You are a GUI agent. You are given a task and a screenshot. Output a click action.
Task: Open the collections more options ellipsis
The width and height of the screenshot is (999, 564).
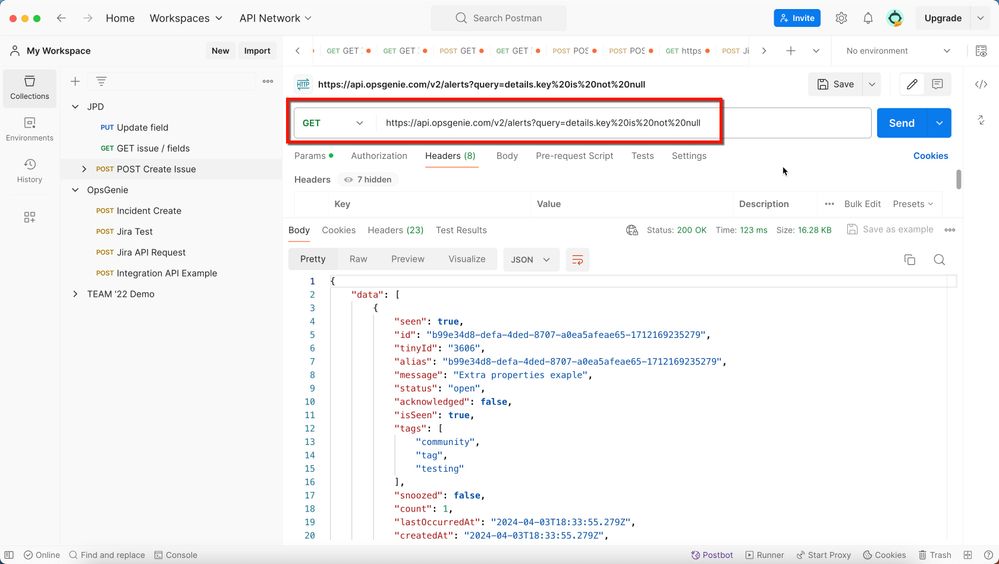click(268, 81)
